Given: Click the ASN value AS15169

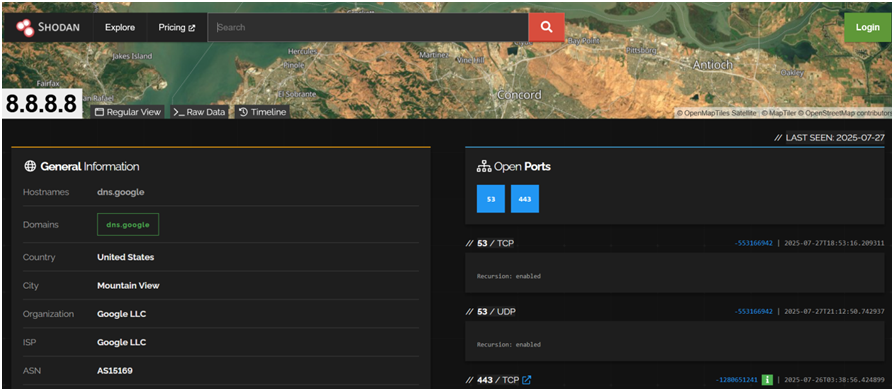Looking at the screenshot, I should click(115, 371).
